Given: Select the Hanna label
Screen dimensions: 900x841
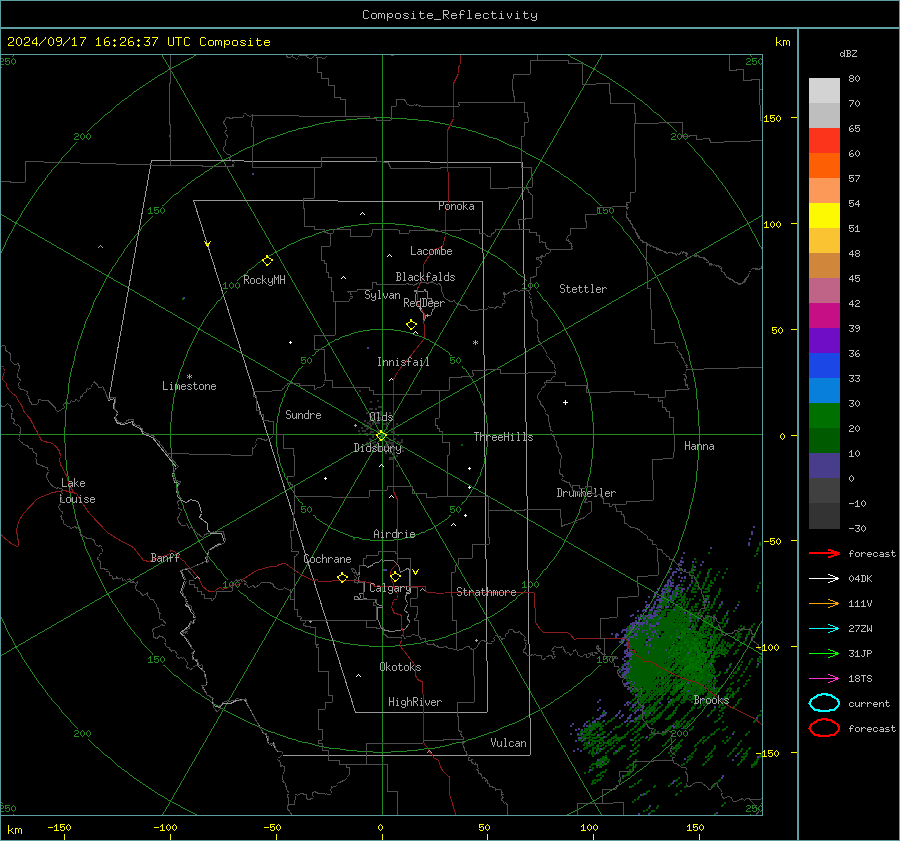Looking at the screenshot, I should coord(699,446).
